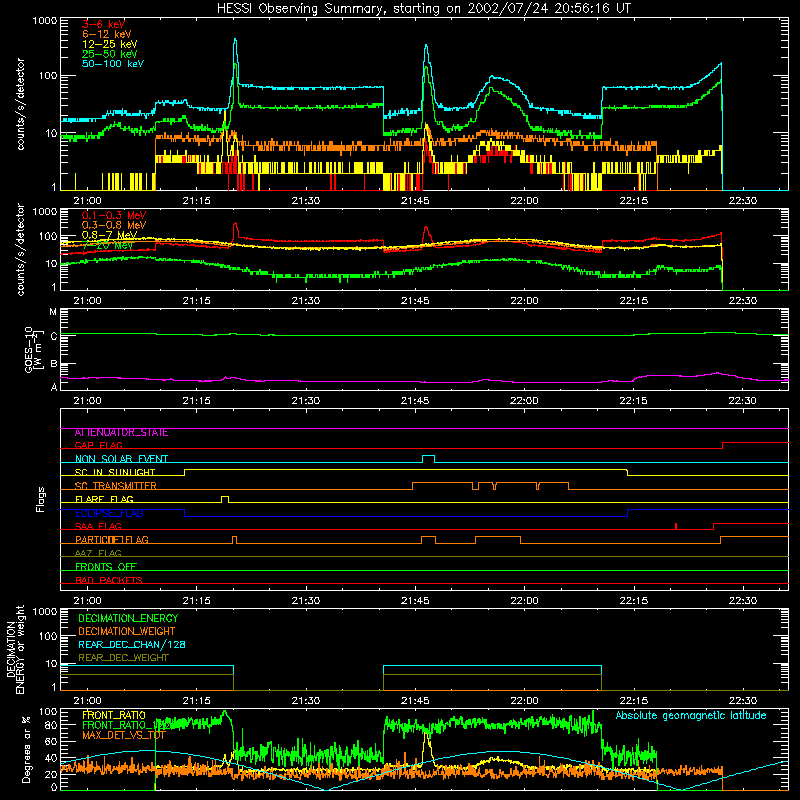Click the B class tick label

(x=54, y=364)
